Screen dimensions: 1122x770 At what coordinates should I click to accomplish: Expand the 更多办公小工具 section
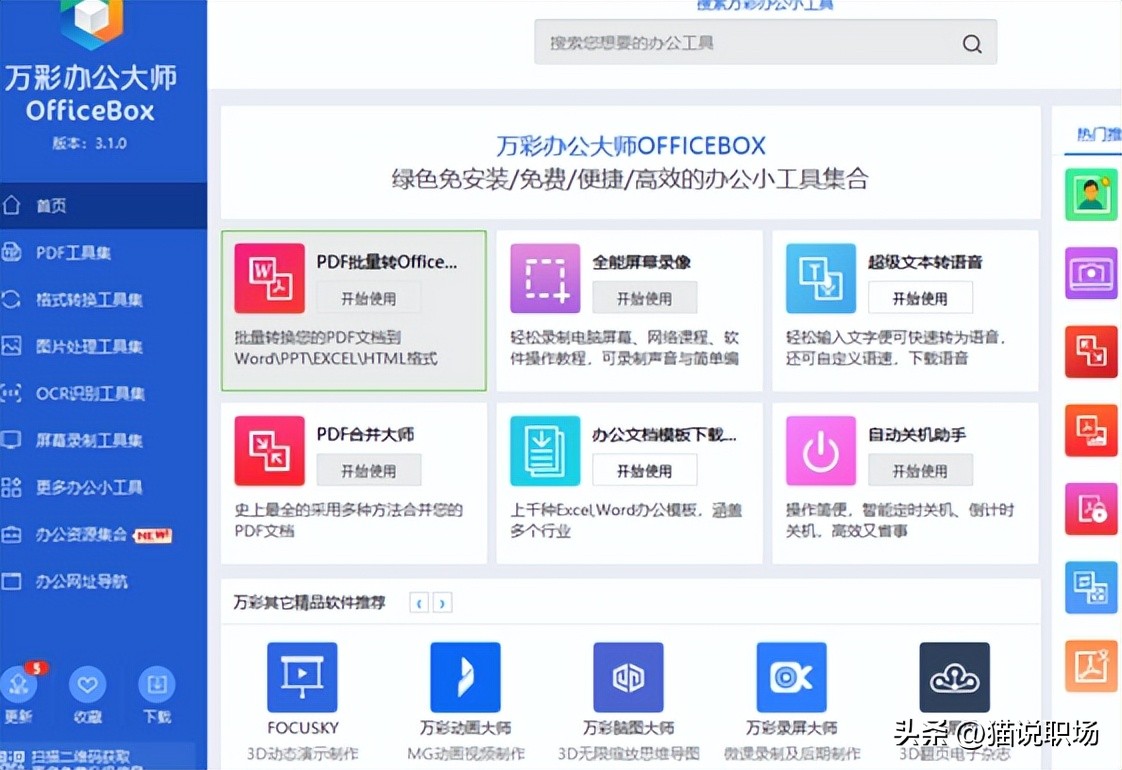(x=80, y=487)
